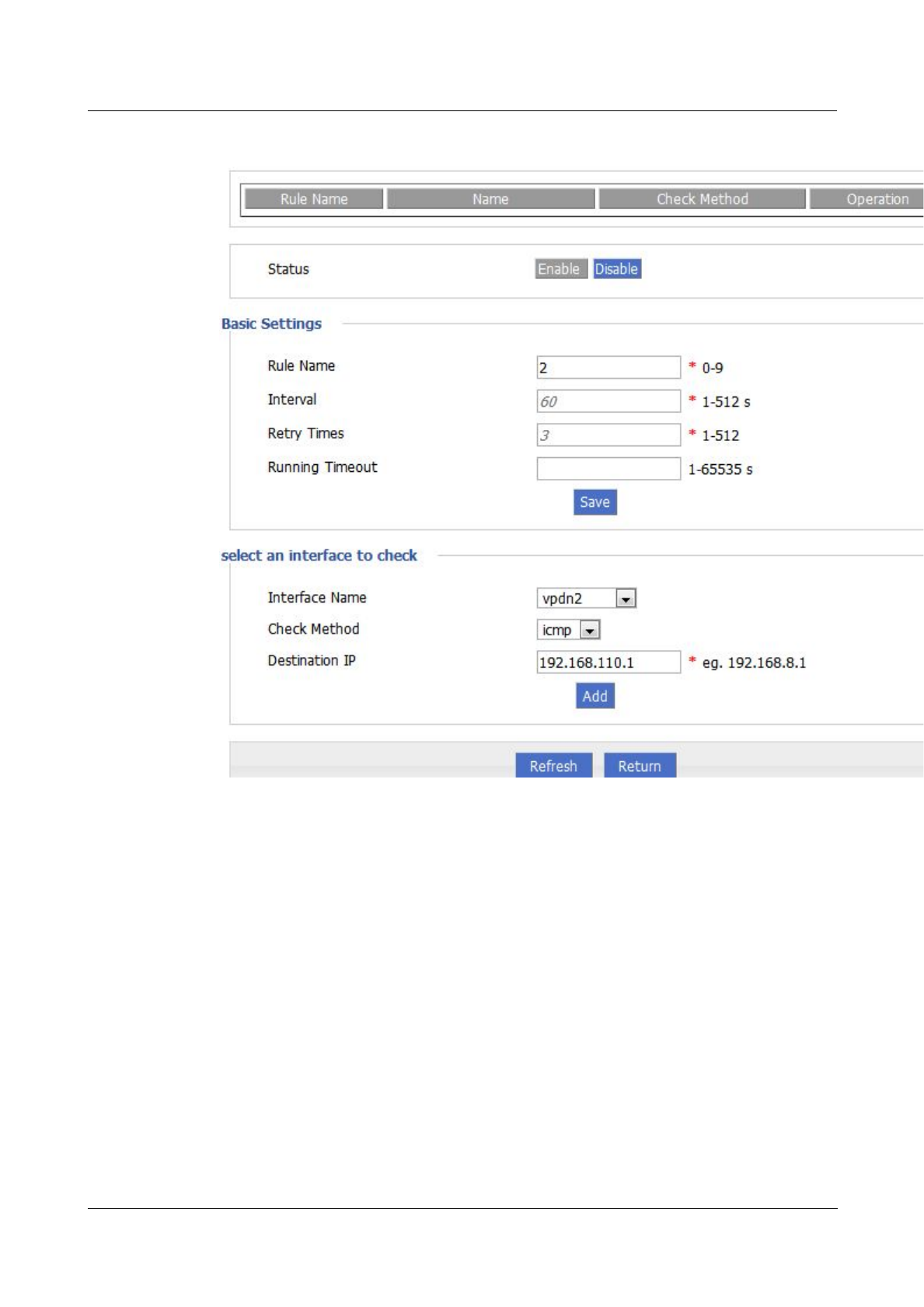Click the 'Basic Settings' section heading

271,324
